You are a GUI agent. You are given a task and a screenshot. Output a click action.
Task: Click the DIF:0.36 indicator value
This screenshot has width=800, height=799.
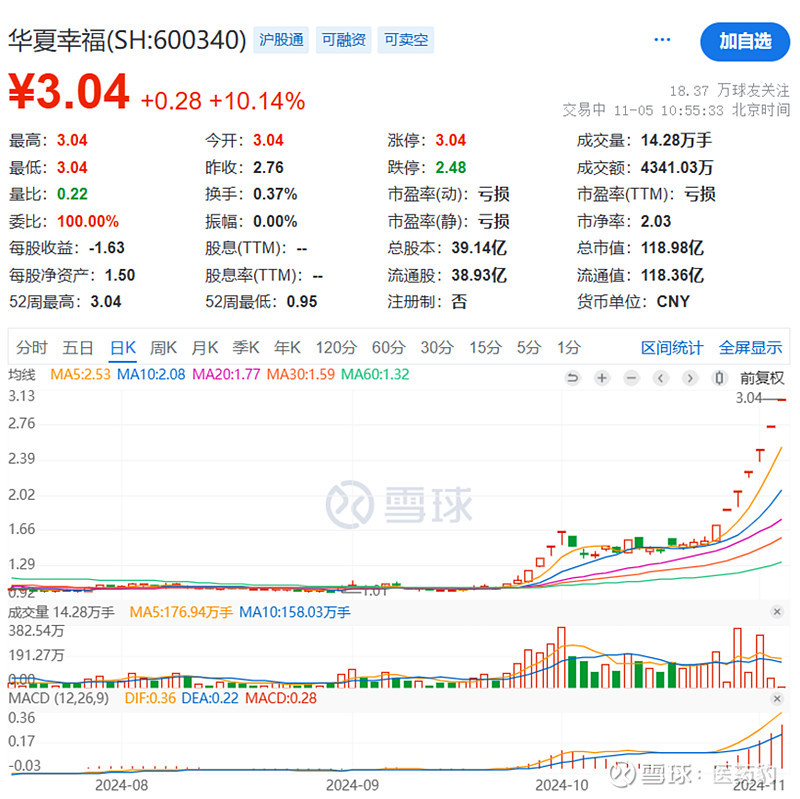150,698
